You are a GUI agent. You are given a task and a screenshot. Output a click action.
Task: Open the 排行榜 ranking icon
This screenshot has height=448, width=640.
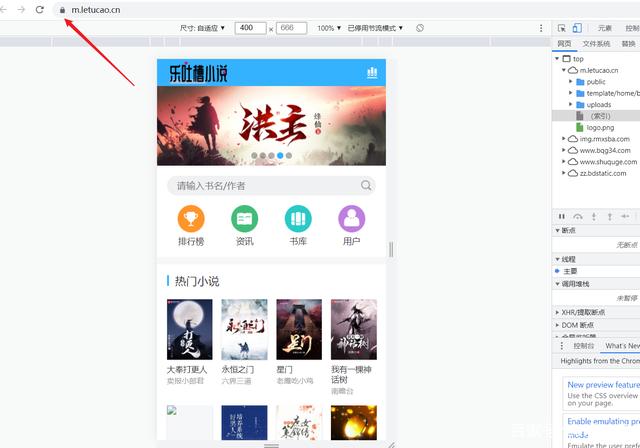(x=190, y=219)
